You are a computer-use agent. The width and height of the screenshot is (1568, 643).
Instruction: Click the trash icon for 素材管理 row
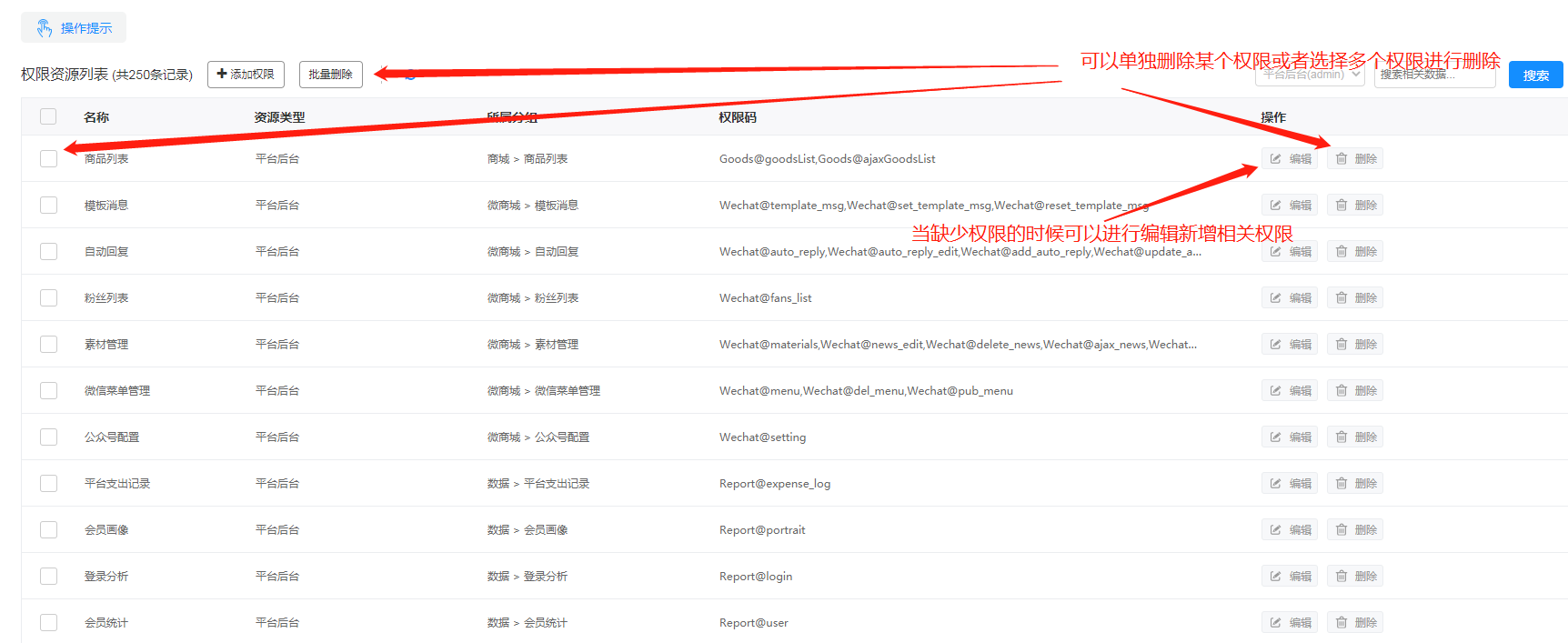(1342, 345)
